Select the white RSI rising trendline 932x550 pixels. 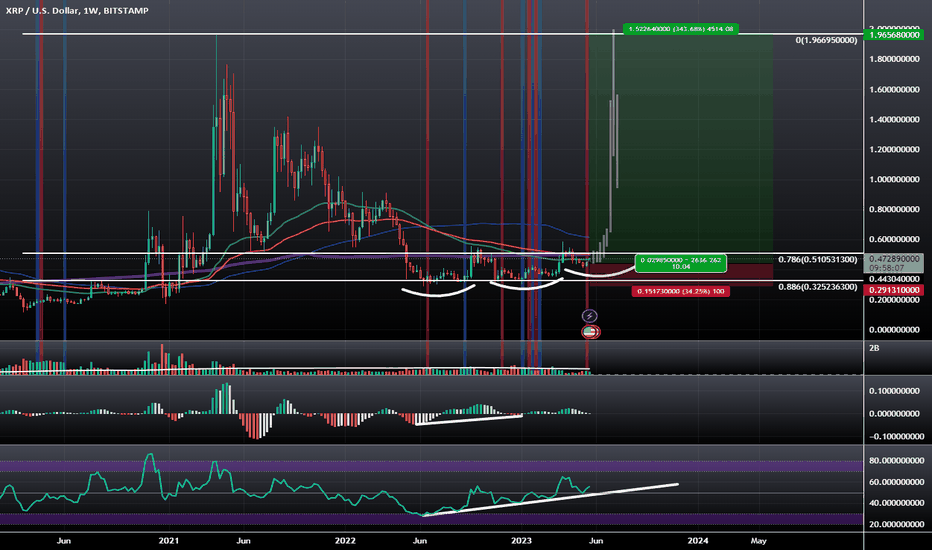550,500
